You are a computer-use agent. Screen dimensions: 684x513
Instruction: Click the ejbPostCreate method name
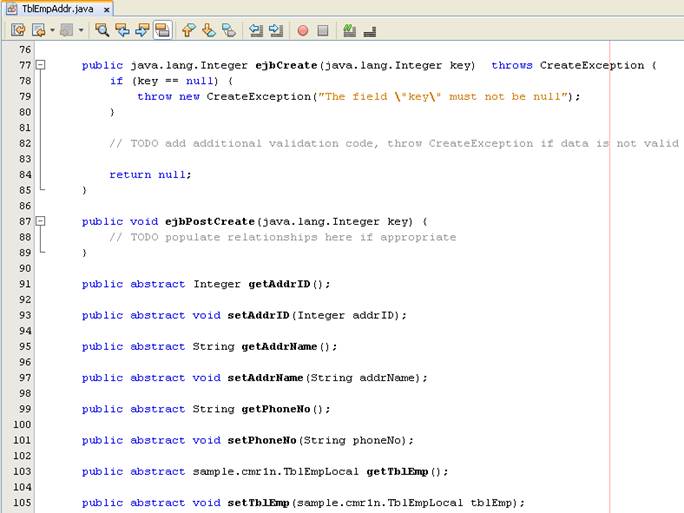210,222
